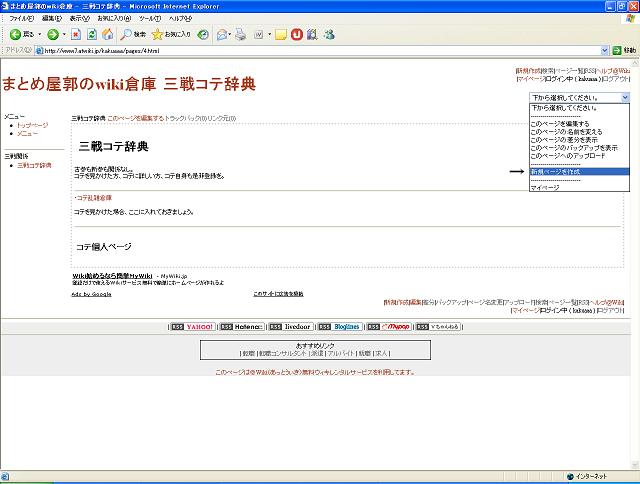Click the Stop loading icon
This screenshot has height=484, width=640.
(x=77, y=34)
